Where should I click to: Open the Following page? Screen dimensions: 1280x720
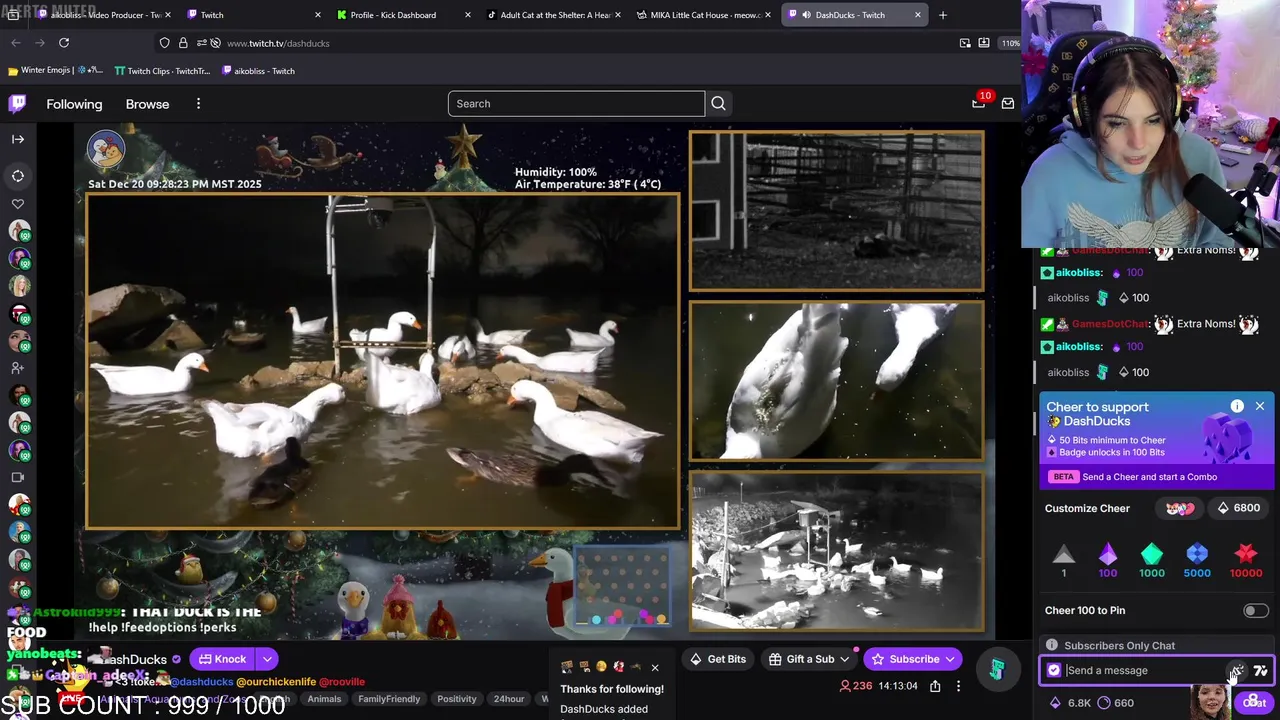[x=74, y=104]
